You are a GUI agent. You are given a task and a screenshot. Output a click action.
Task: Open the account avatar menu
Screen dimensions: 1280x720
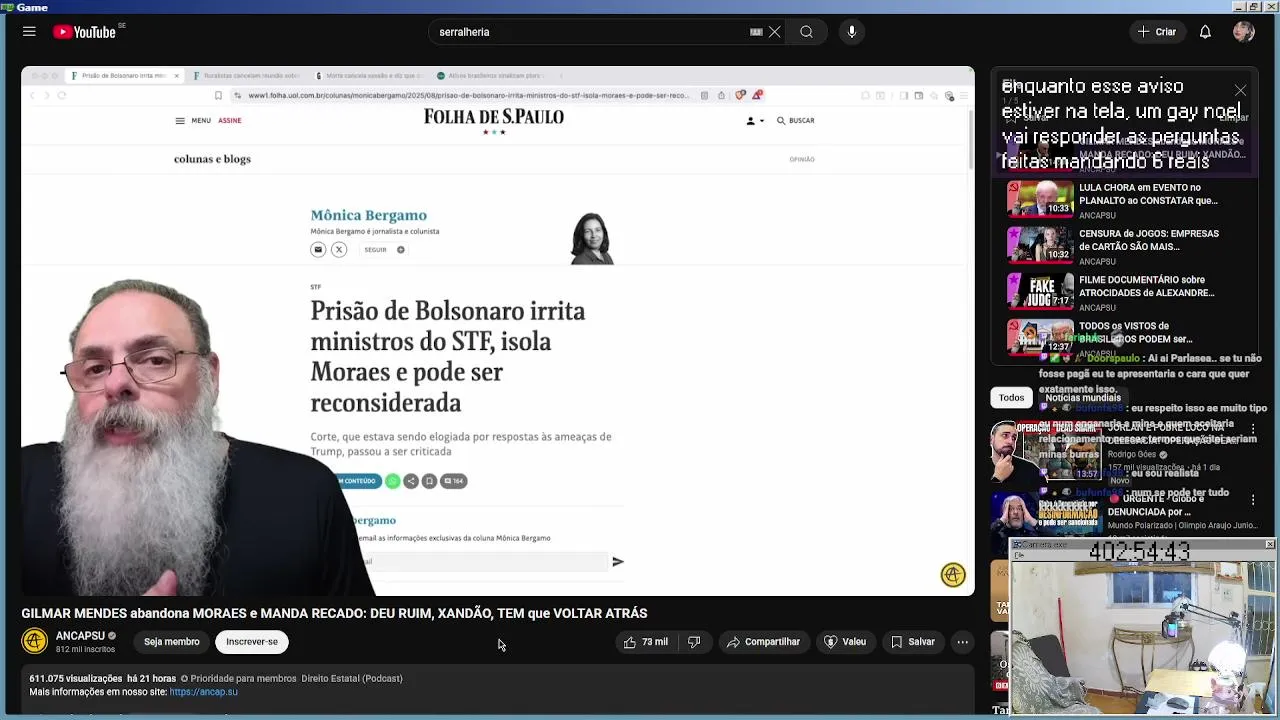1244,32
